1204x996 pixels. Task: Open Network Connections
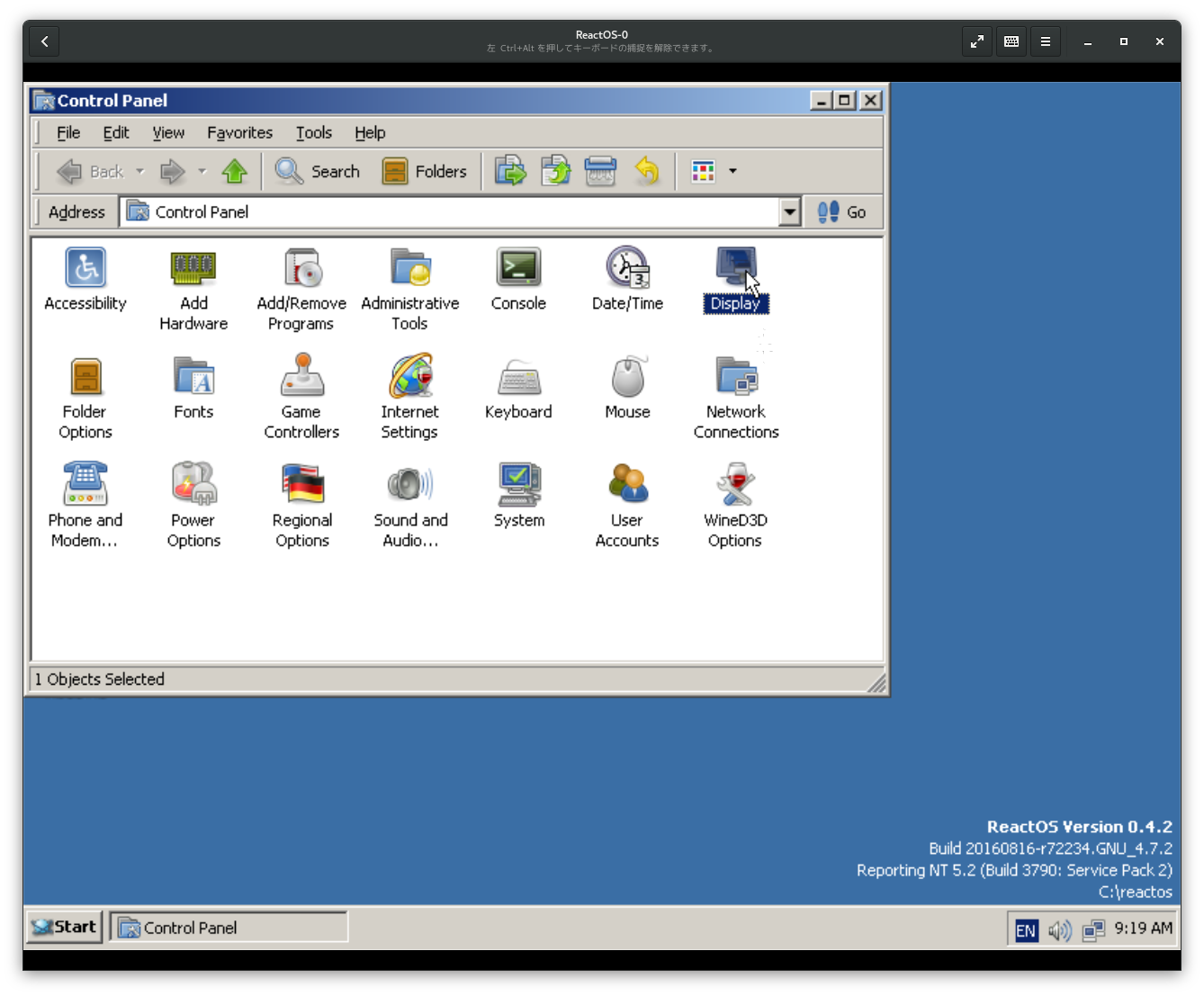[x=735, y=378]
